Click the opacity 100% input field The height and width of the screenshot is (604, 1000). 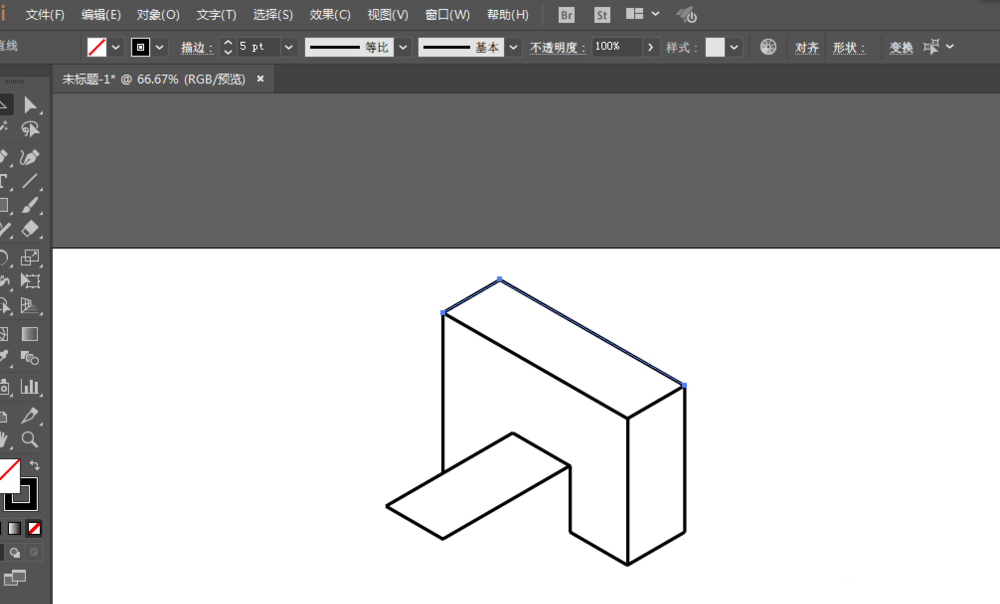[x=617, y=47]
